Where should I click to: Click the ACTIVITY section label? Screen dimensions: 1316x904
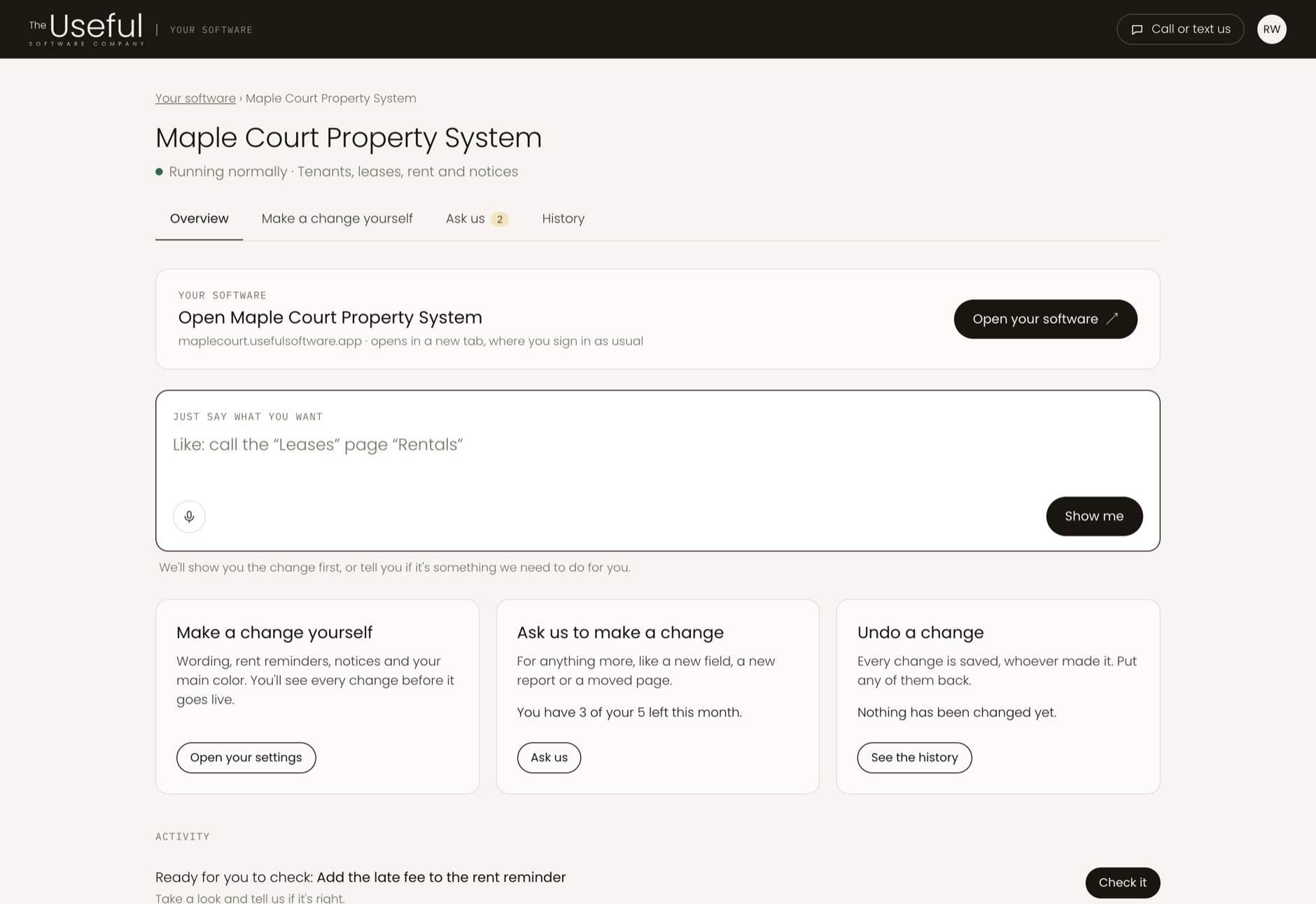point(183,837)
